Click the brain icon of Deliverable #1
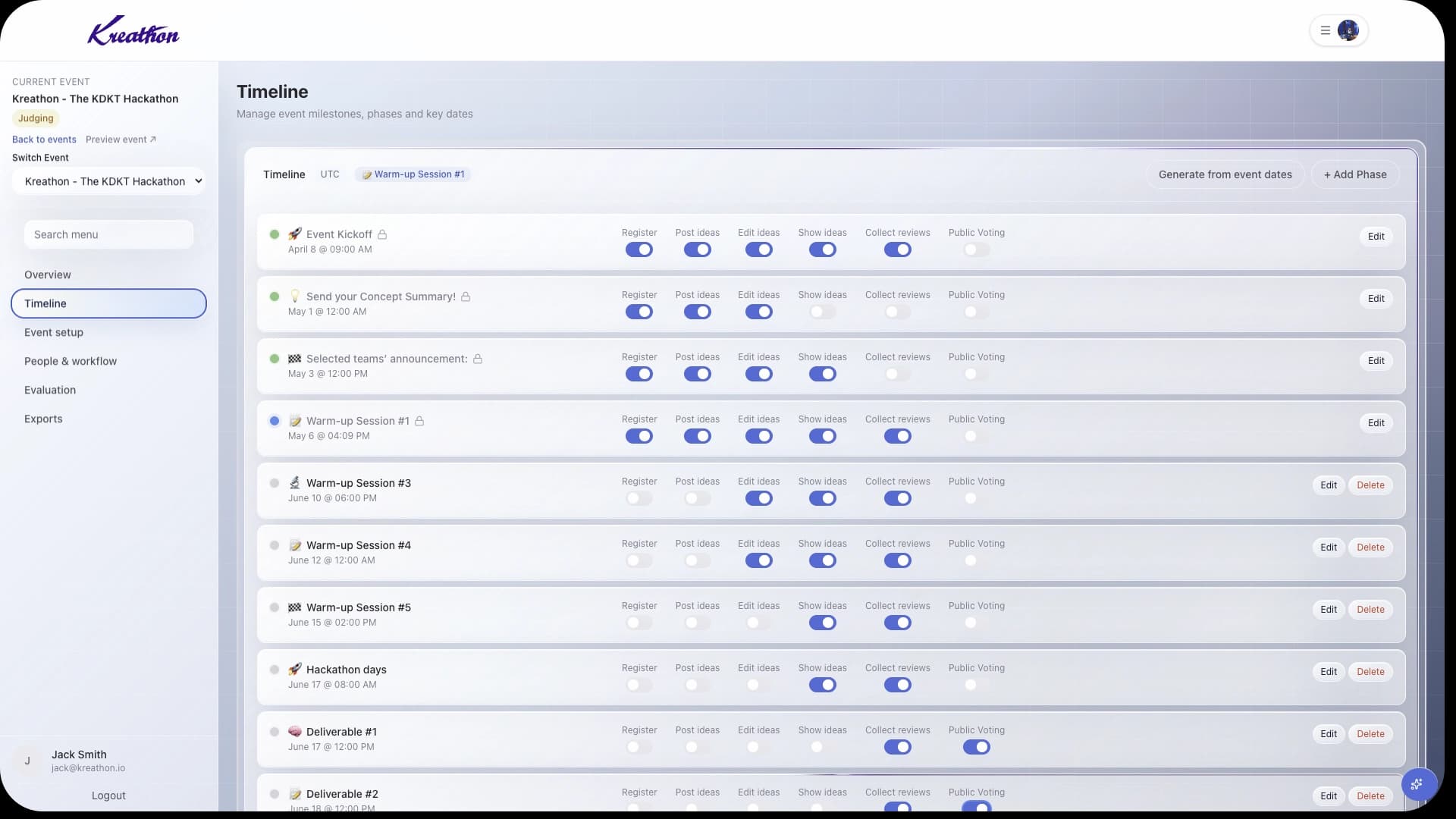 click(x=295, y=731)
